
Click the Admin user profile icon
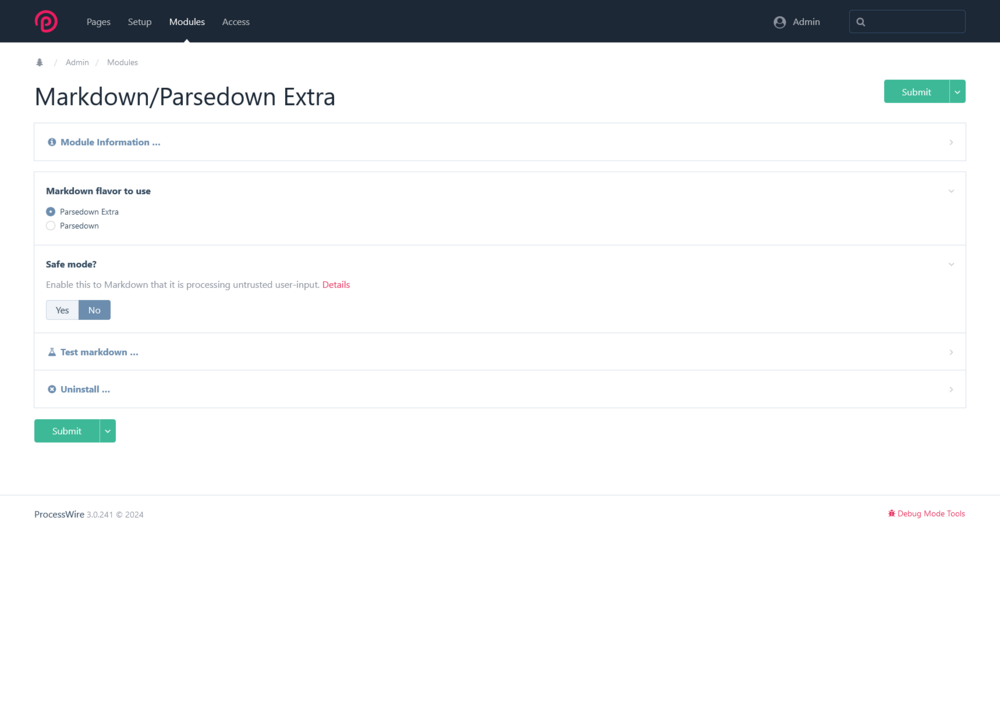coord(779,22)
